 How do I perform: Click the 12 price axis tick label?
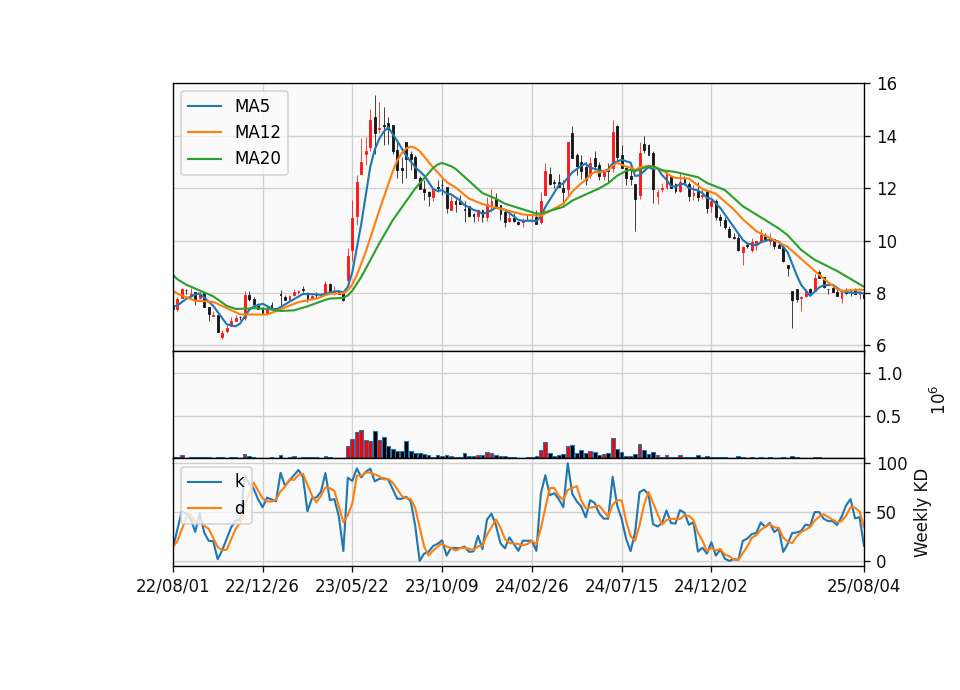(x=887, y=189)
